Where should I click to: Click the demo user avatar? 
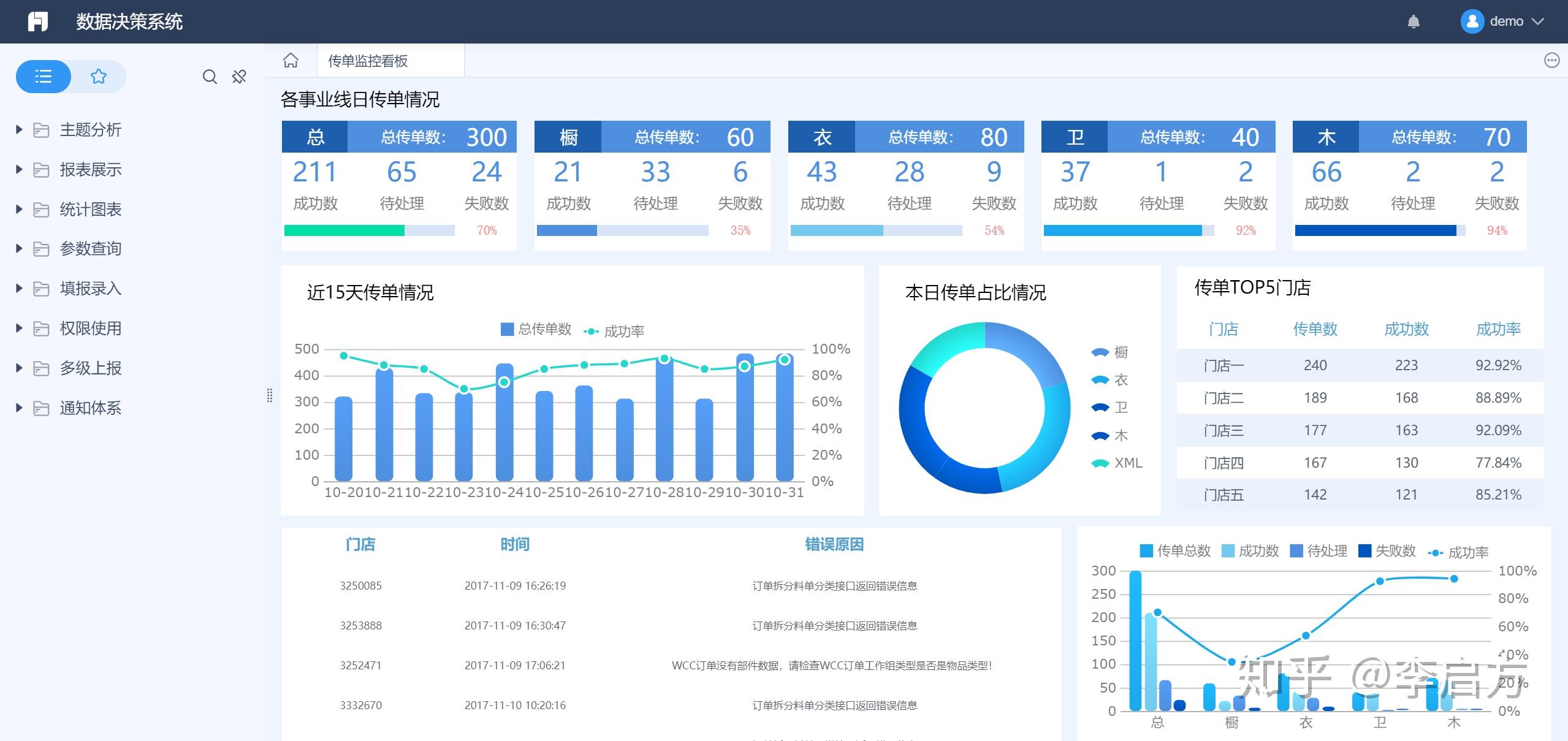click(x=1472, y=21)
